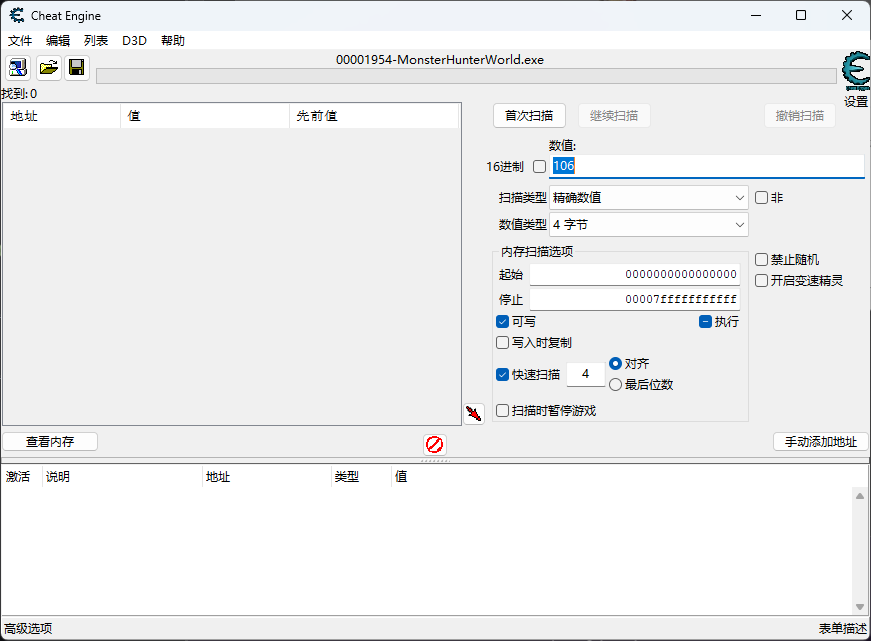Open the 文件 menu

coord(20,41)
